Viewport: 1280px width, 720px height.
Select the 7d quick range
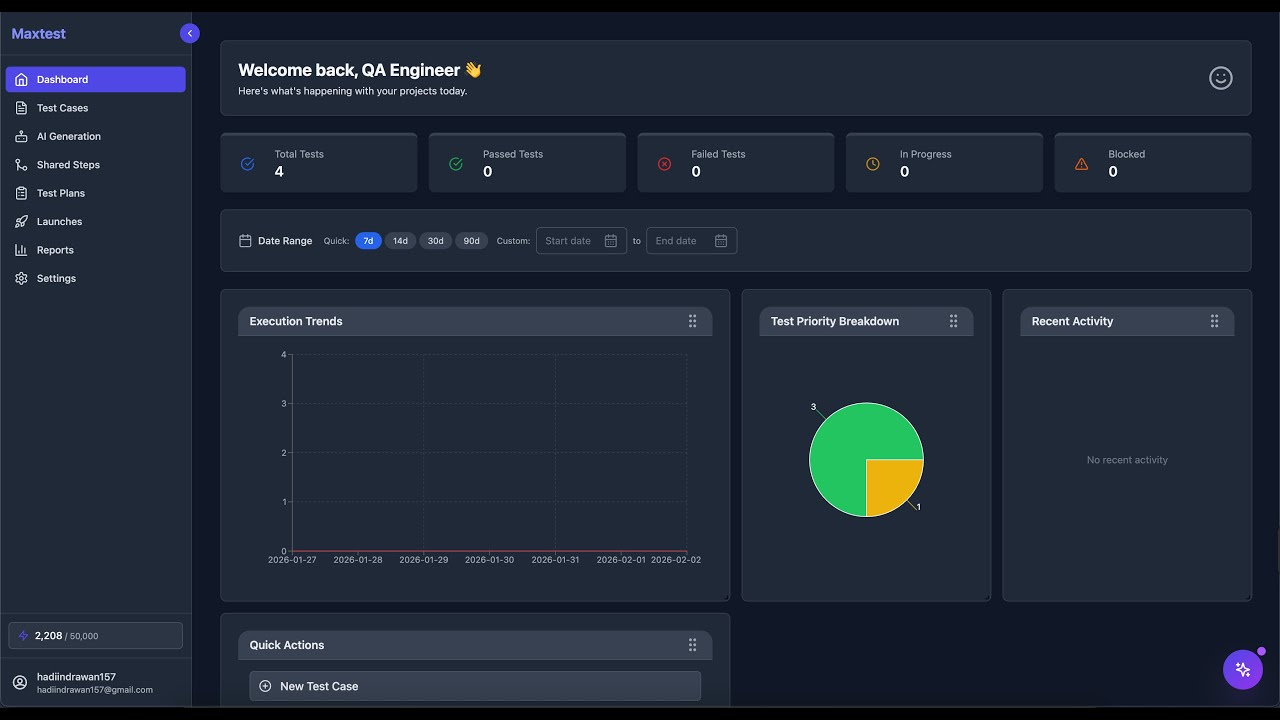point(368,241)
